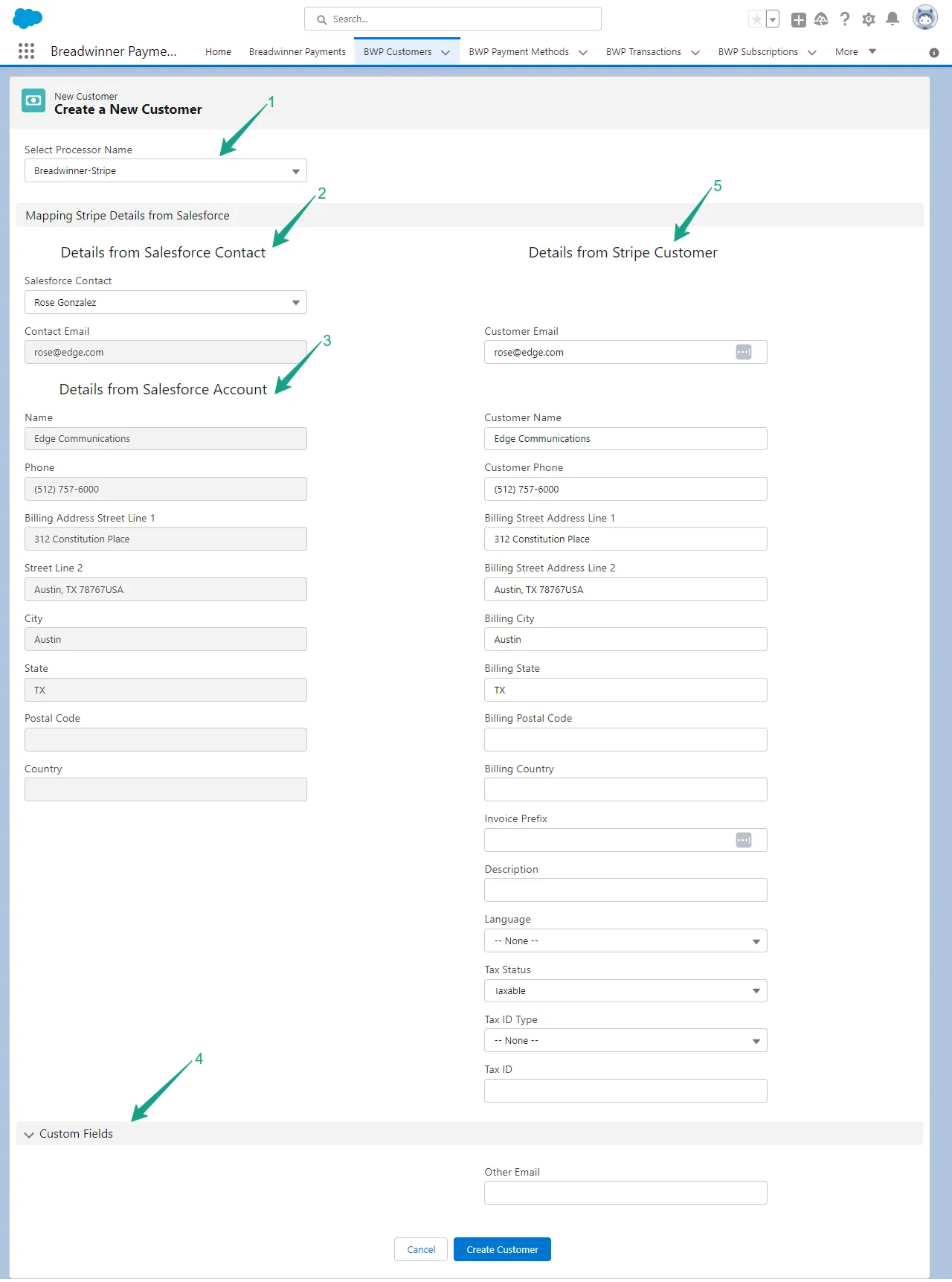Screen dimensions: 952x1282
Task: Click the Billing Postal Code field
Action: [x=625, y=740]
